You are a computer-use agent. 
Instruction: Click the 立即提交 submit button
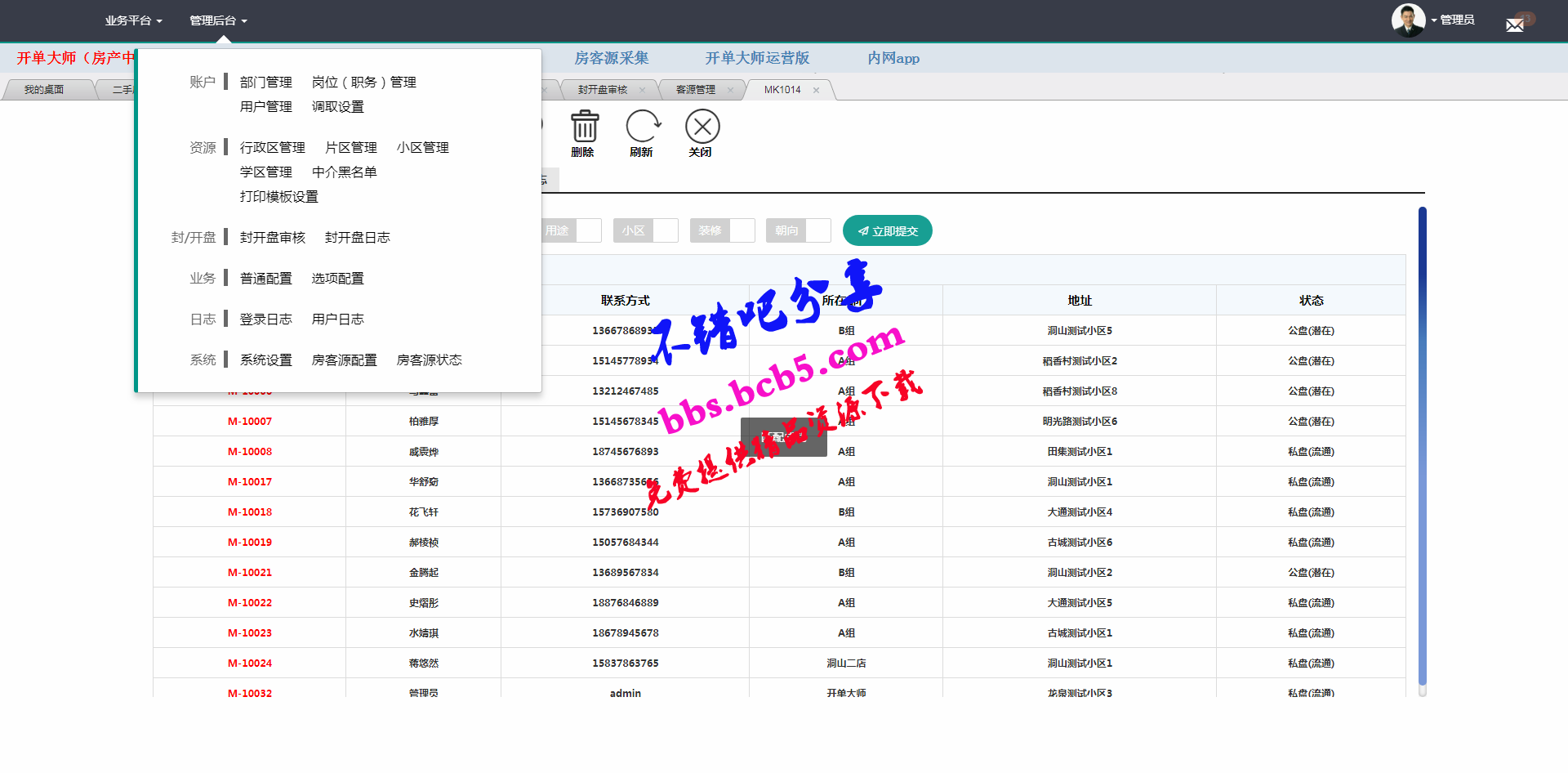pos(888,230)
